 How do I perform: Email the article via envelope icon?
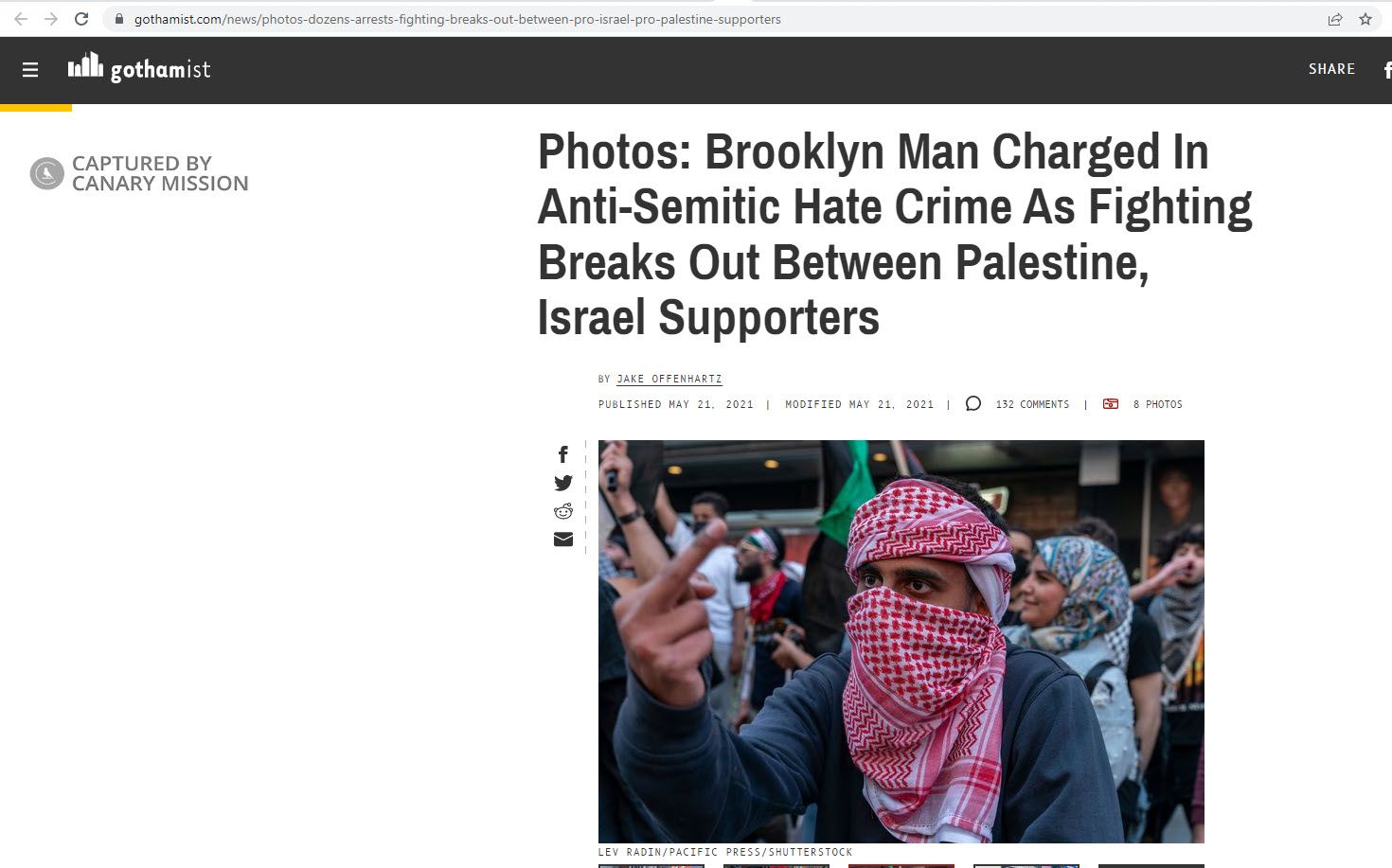coord(563,540)
